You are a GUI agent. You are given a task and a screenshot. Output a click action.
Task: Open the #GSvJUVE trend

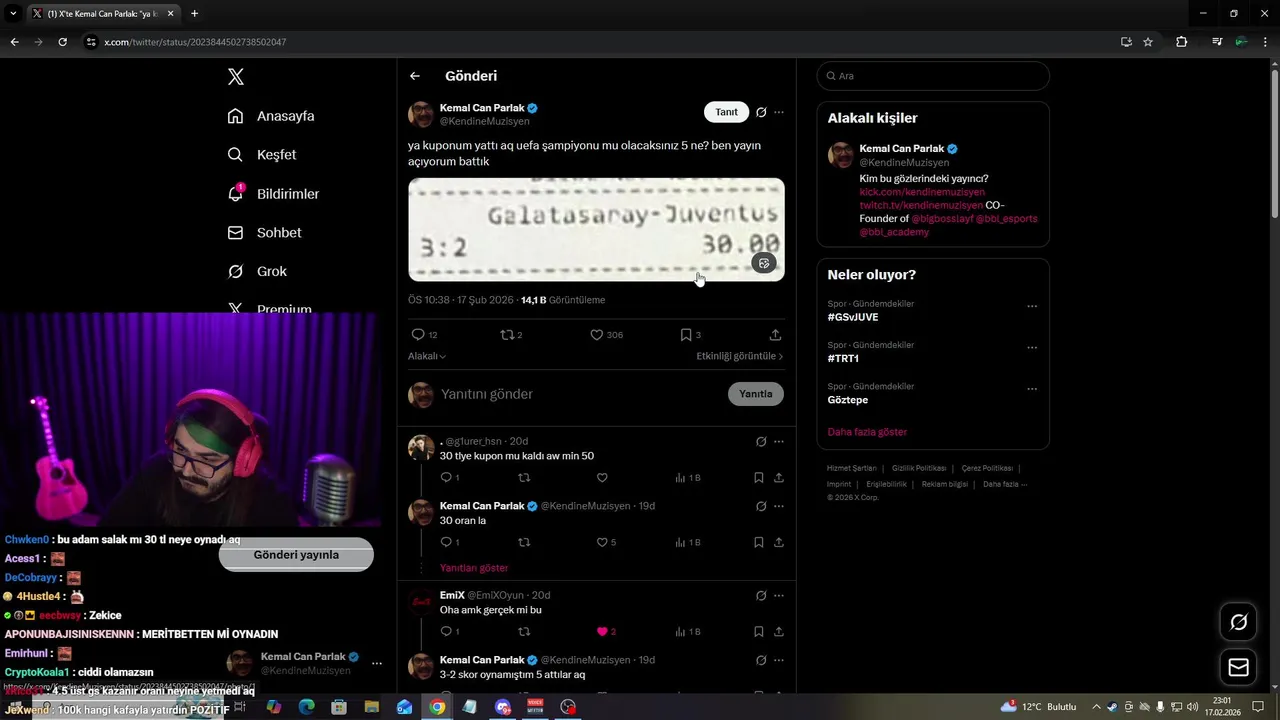(x=853, y=317)
